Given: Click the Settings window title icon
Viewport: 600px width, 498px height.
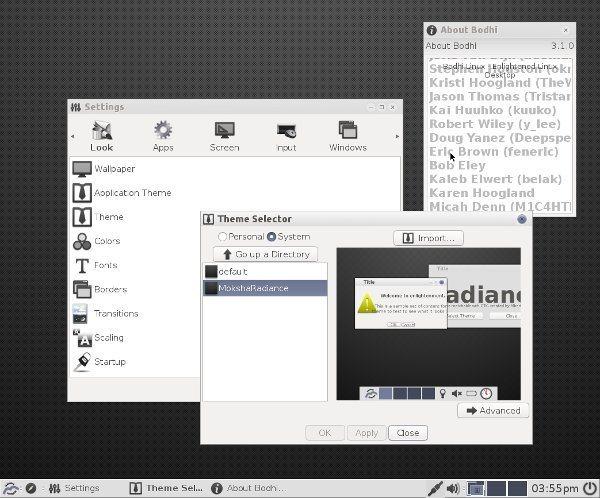Looking at the screenshot, I should tap(75, 107).
